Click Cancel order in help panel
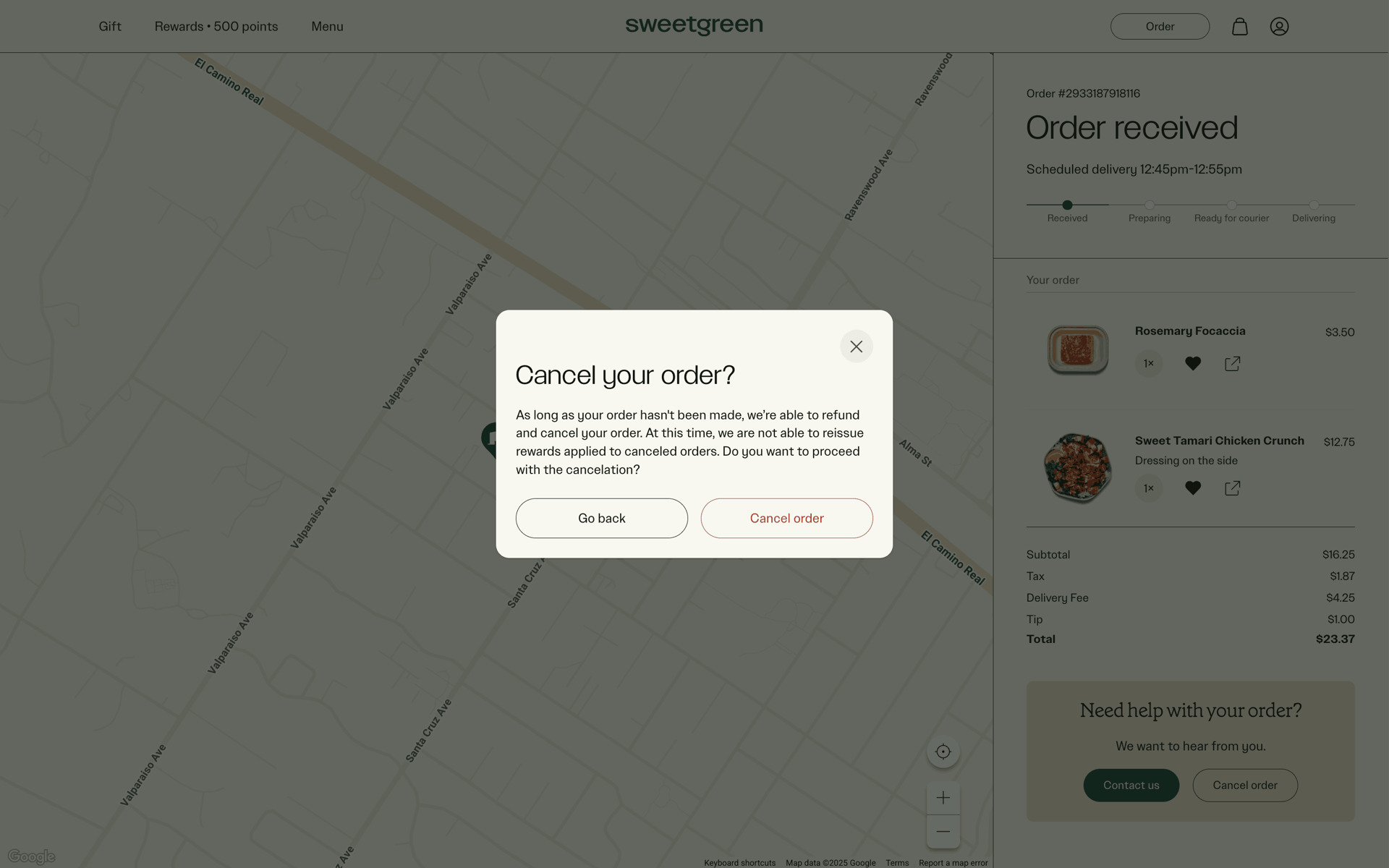The height and width of the screenshot is (868, 1389). (x=1244, y=785)
